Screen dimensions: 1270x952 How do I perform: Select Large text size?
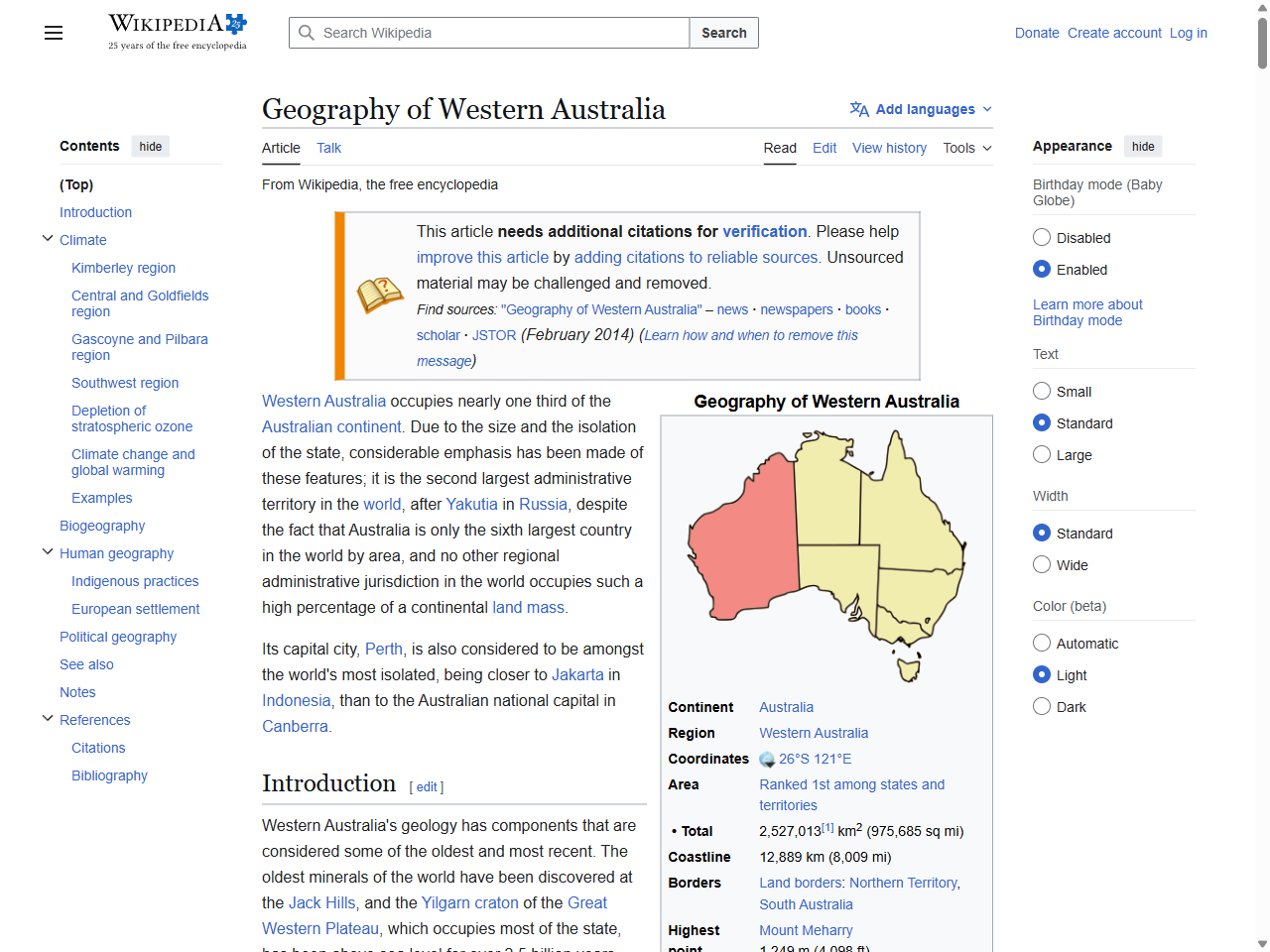point(1042,454)
